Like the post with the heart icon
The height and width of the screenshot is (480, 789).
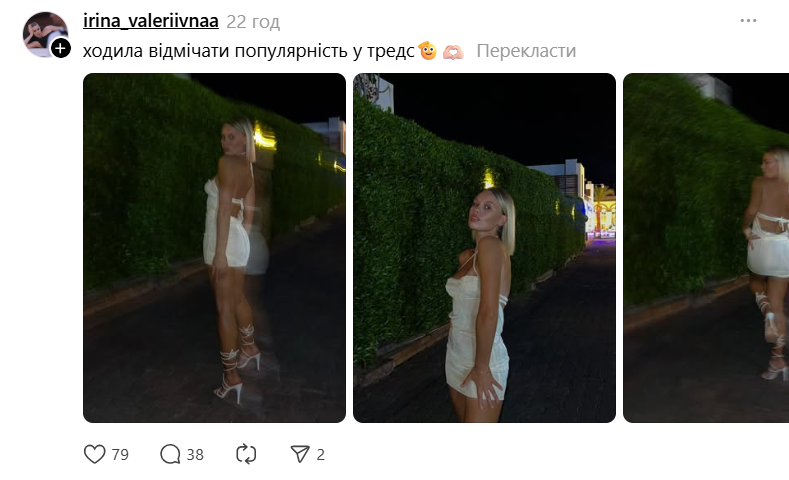click(x=95, y=454)
